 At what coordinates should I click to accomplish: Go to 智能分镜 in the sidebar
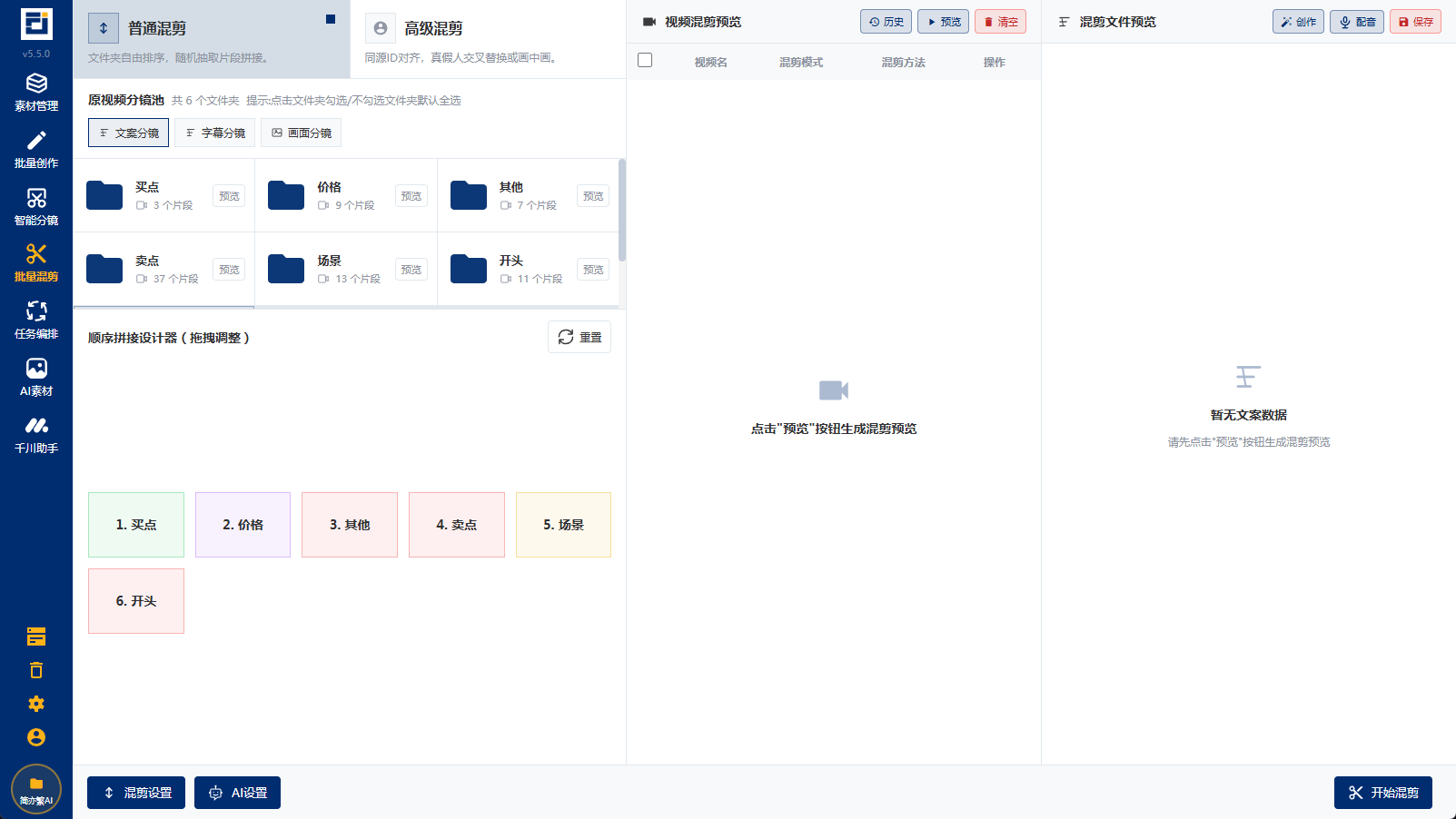click(36, 206)
